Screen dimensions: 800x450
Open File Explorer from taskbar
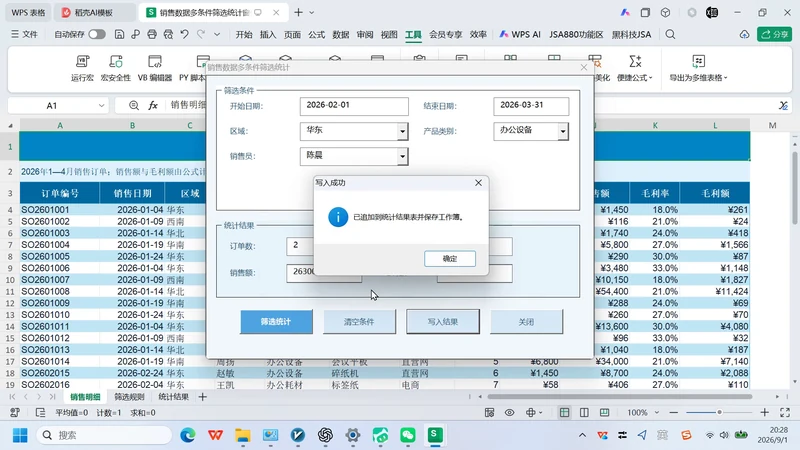point(243,435)
